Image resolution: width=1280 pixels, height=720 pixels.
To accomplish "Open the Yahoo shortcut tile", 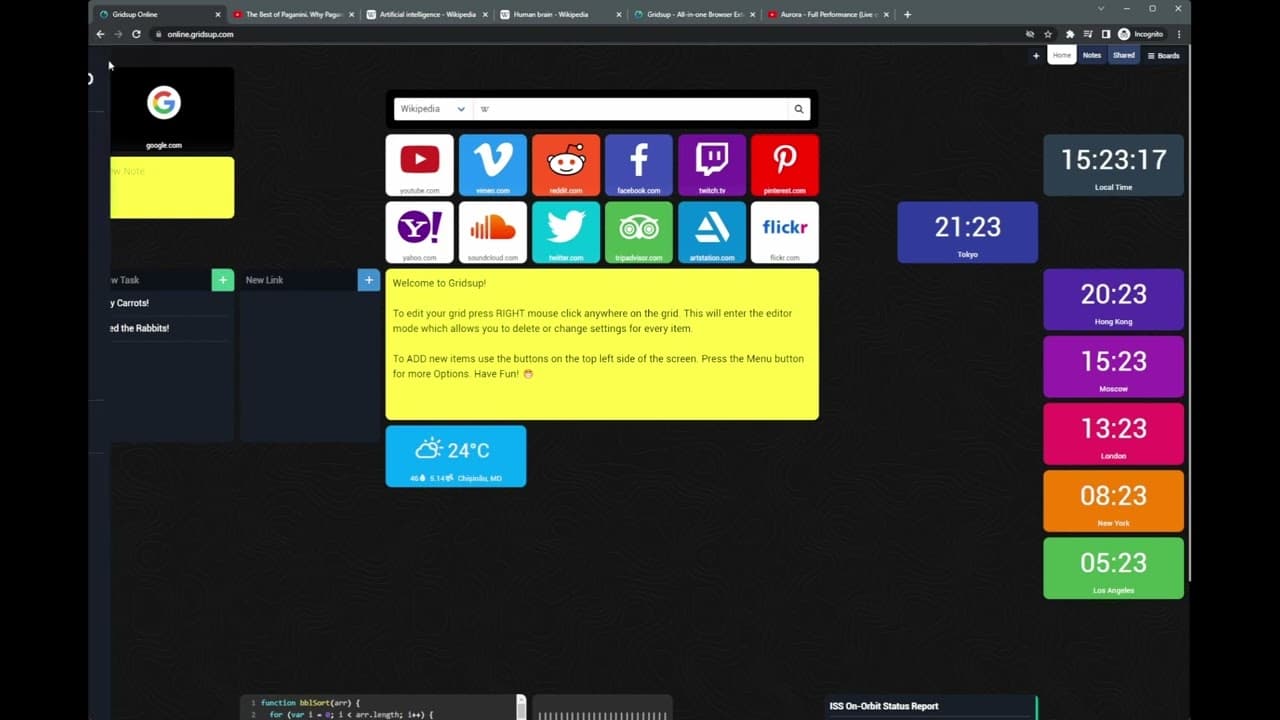I will [x=419, y=232].
